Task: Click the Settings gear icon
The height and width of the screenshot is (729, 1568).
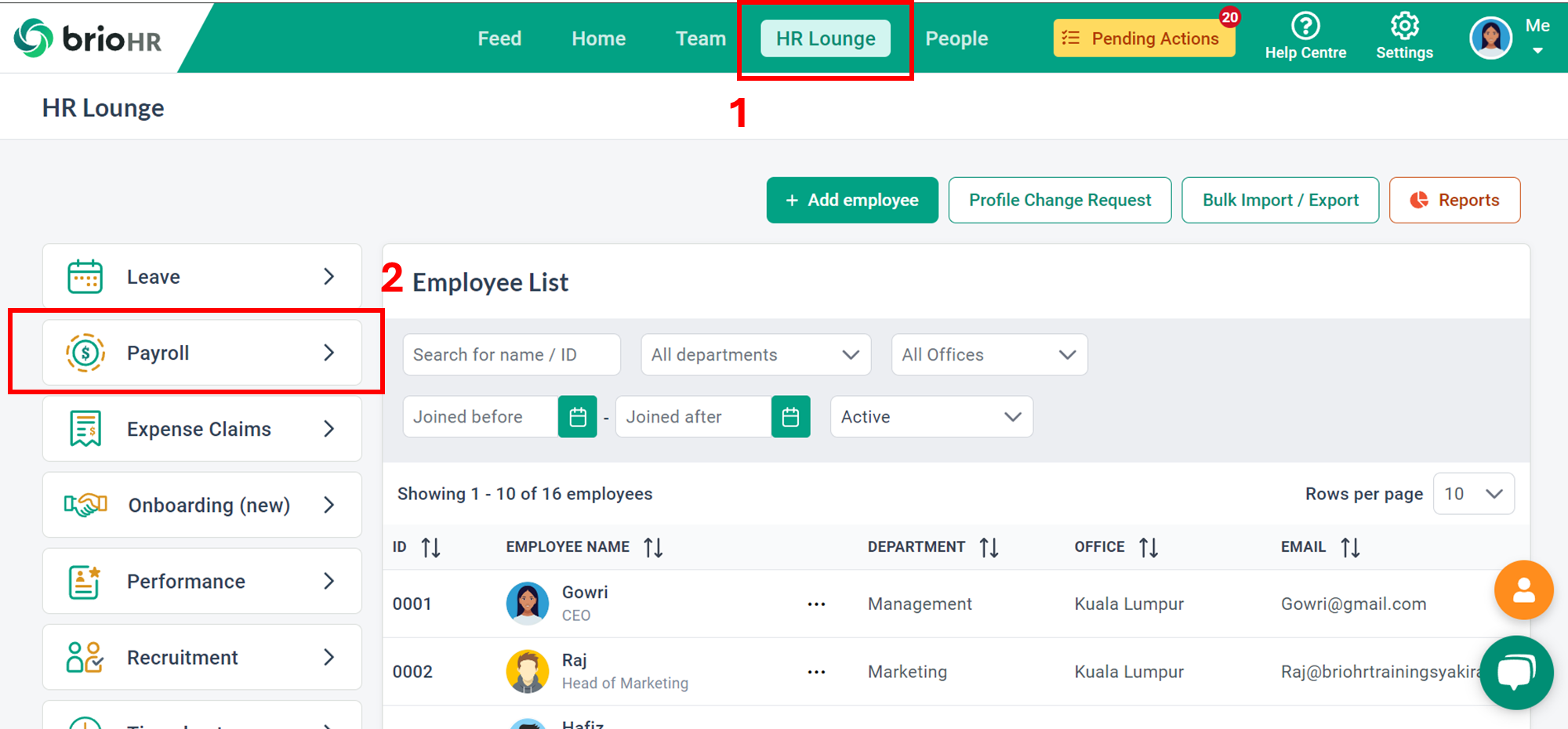Action: point(1404,26)
